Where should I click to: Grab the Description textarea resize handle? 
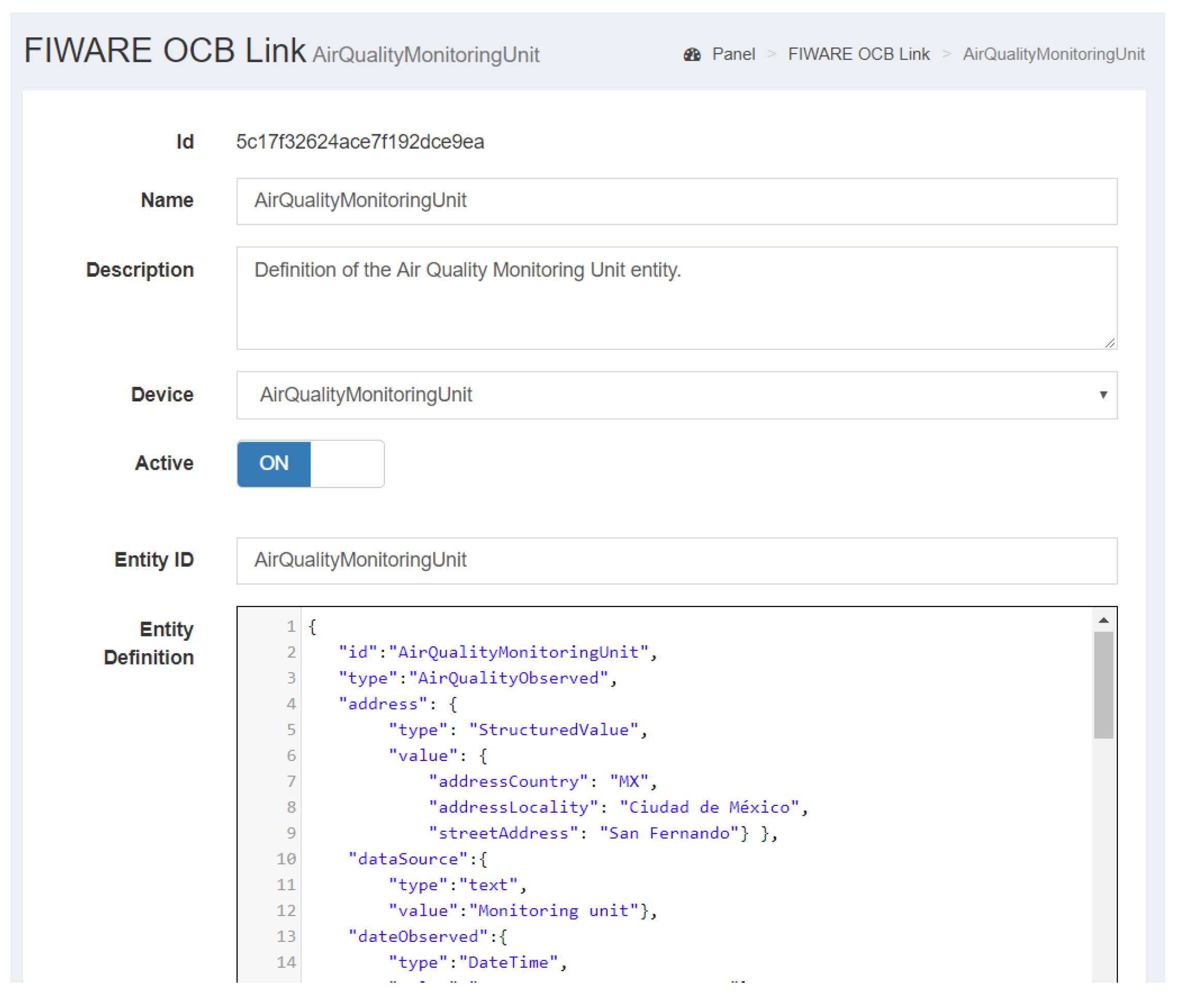click(x=1109, y=343)
